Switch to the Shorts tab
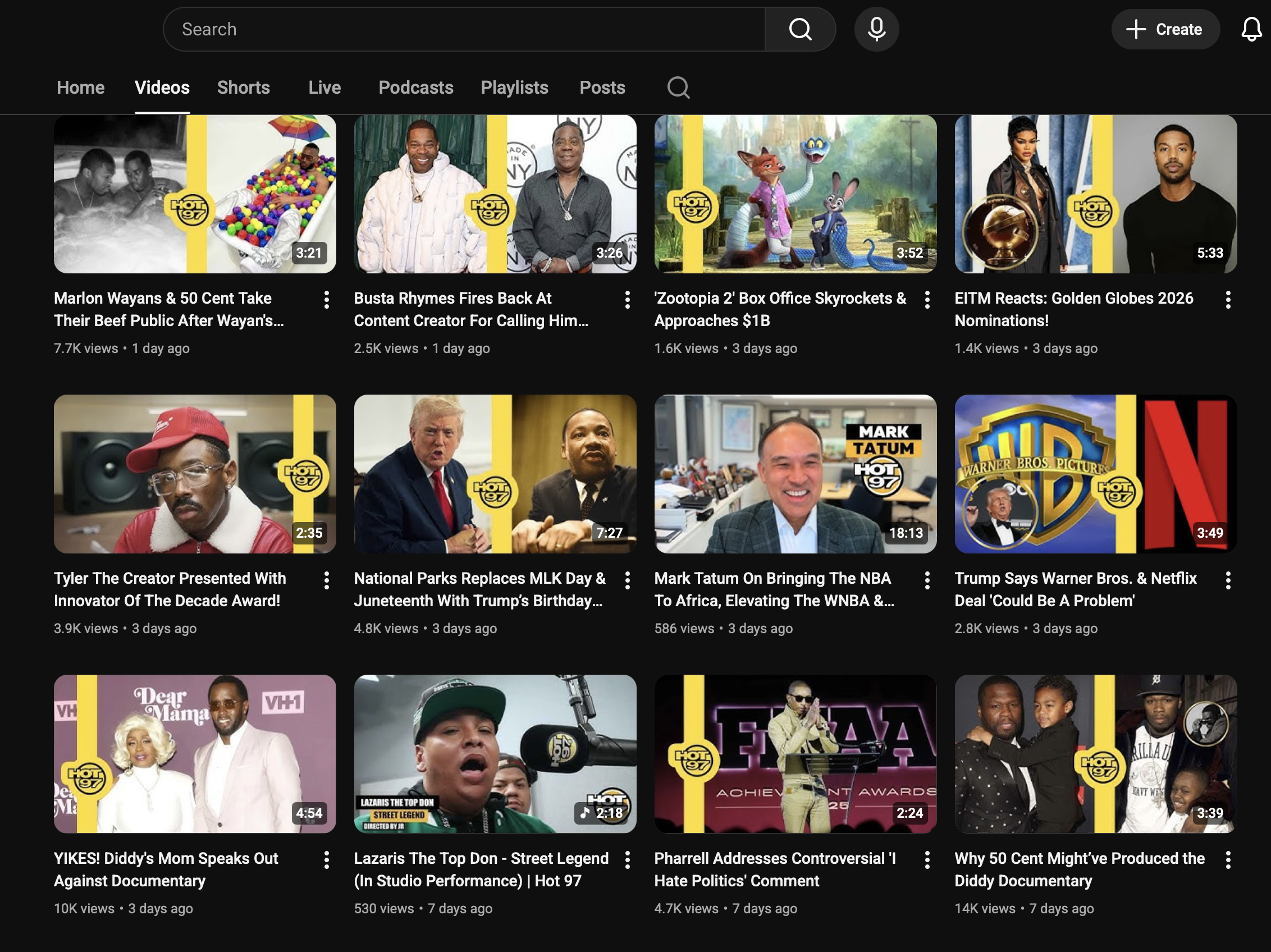 click(243, 88)
